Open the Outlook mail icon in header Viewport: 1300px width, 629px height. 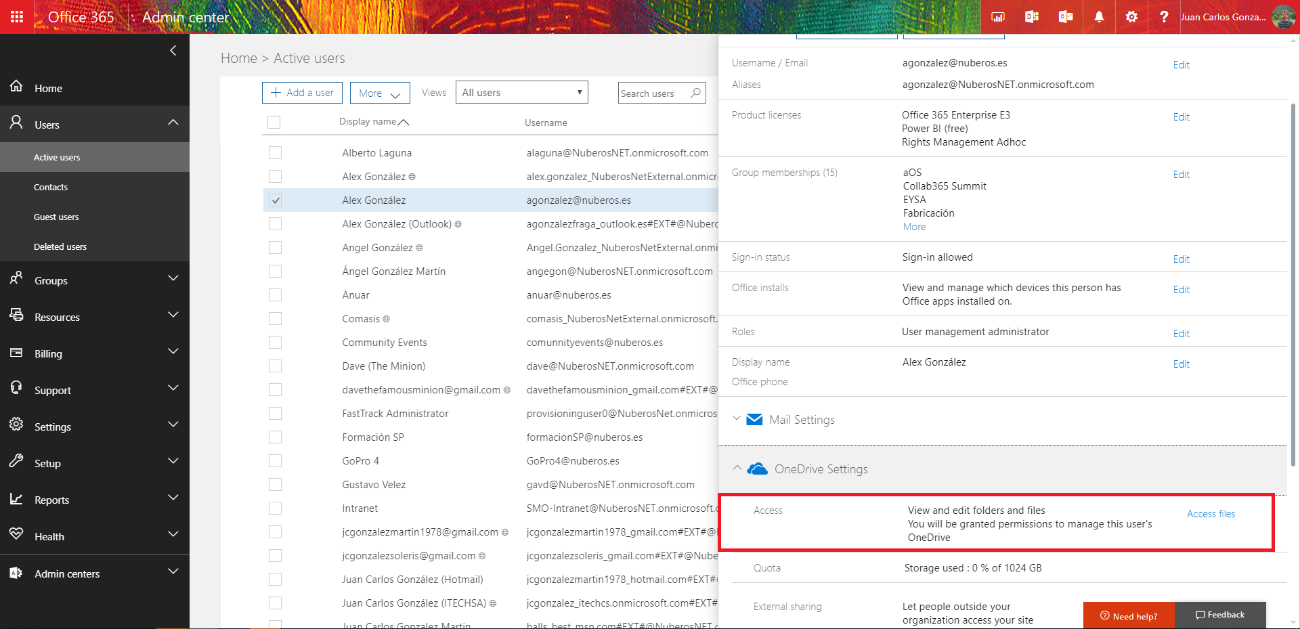[1031, 17]
